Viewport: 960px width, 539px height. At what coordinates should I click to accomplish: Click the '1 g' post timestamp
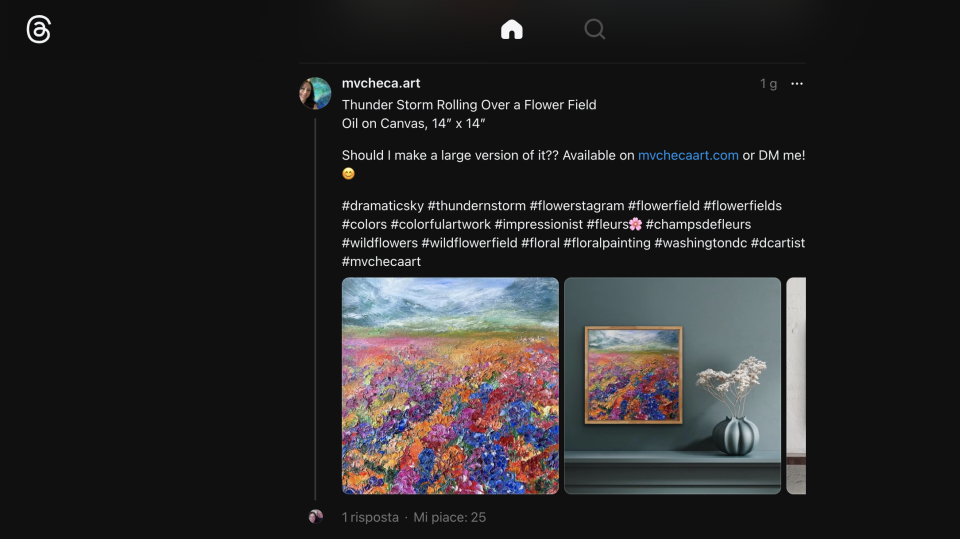[x=768, y=84]
